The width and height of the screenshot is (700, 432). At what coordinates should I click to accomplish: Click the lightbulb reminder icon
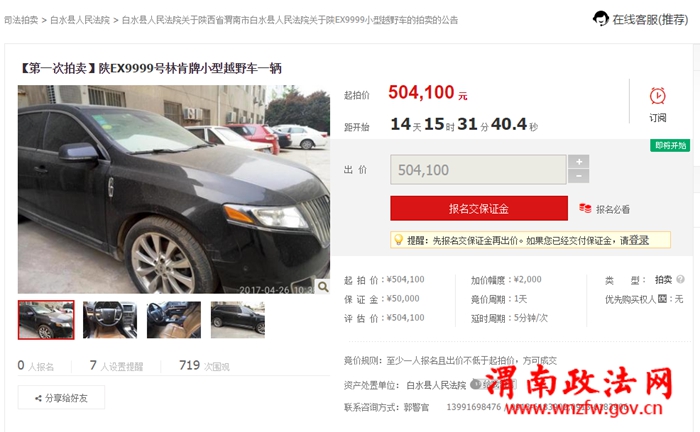398,240
